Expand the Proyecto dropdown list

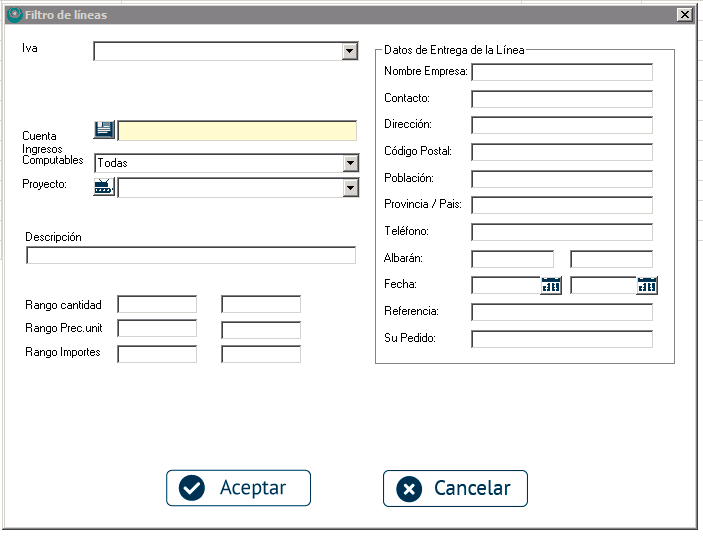pyautogui.click(x=349, y=188)
